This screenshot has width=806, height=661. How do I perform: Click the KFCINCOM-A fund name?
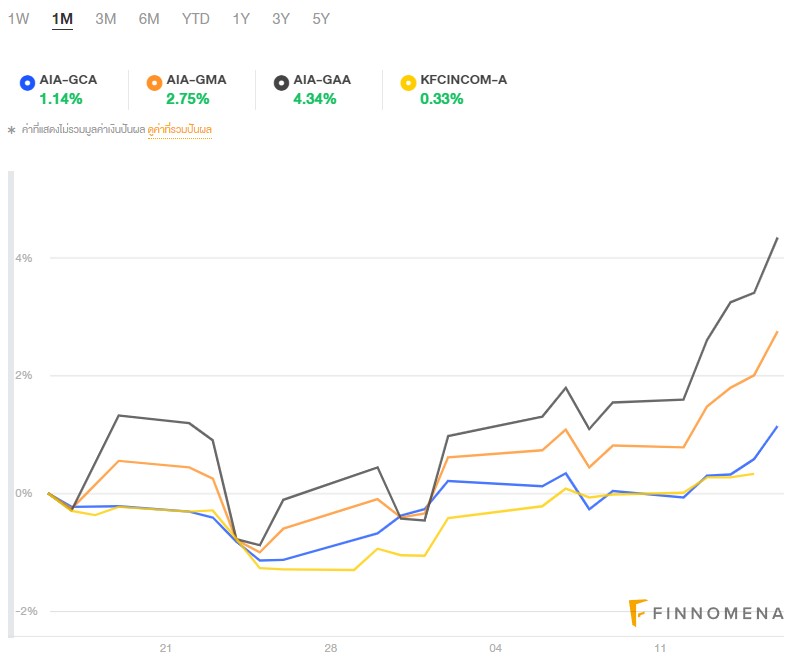[464, 79]
